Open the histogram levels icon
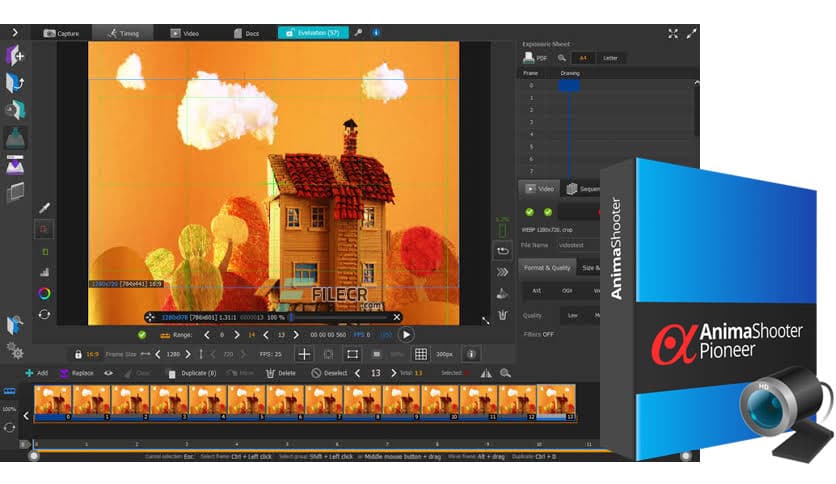Viewport: 836px width, 484px height. (x=44, y=272)
